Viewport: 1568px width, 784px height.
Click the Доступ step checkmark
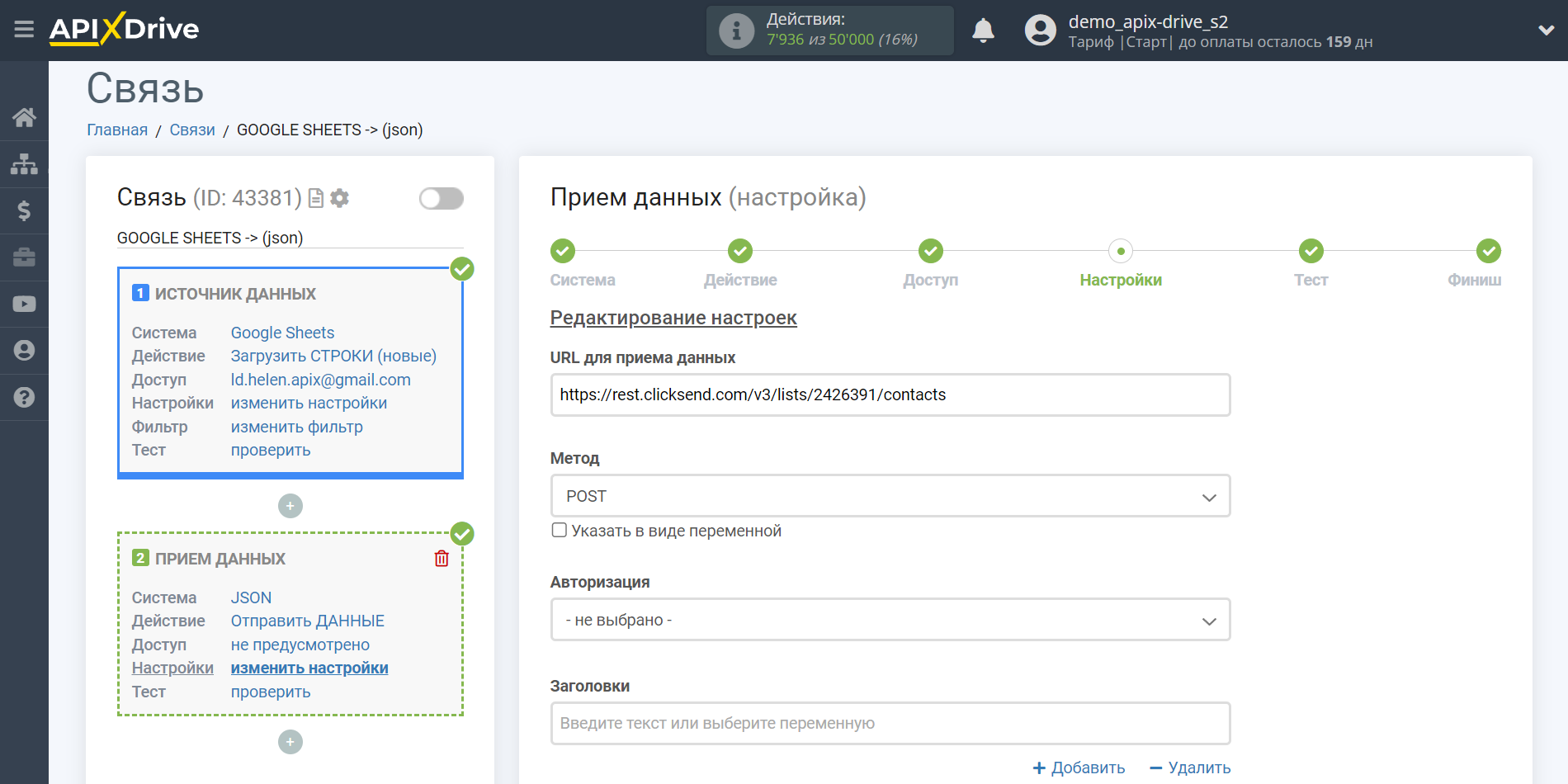[x=931, y=251]
